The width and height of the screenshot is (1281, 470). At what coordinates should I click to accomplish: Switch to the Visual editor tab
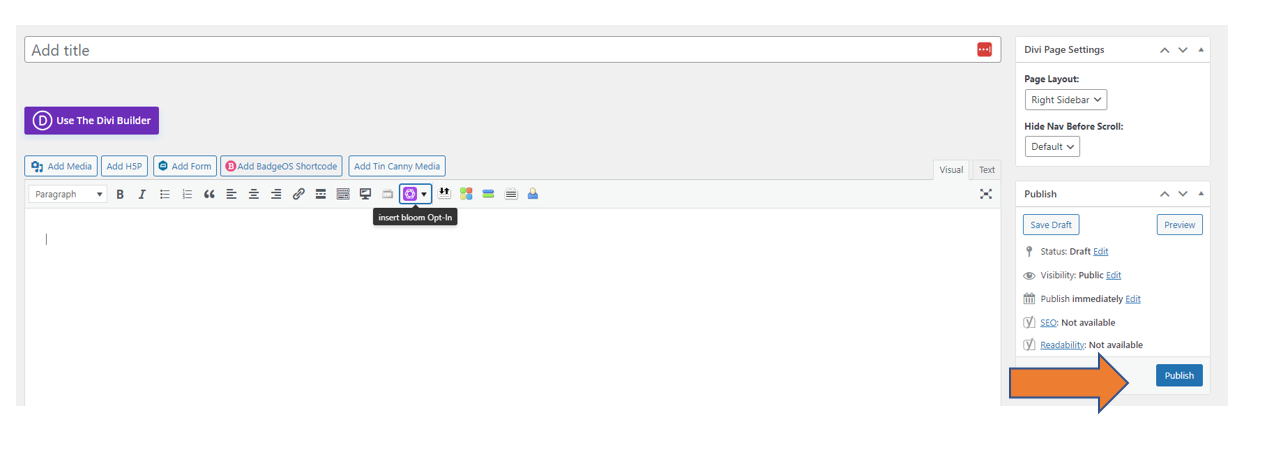point(951,170)
